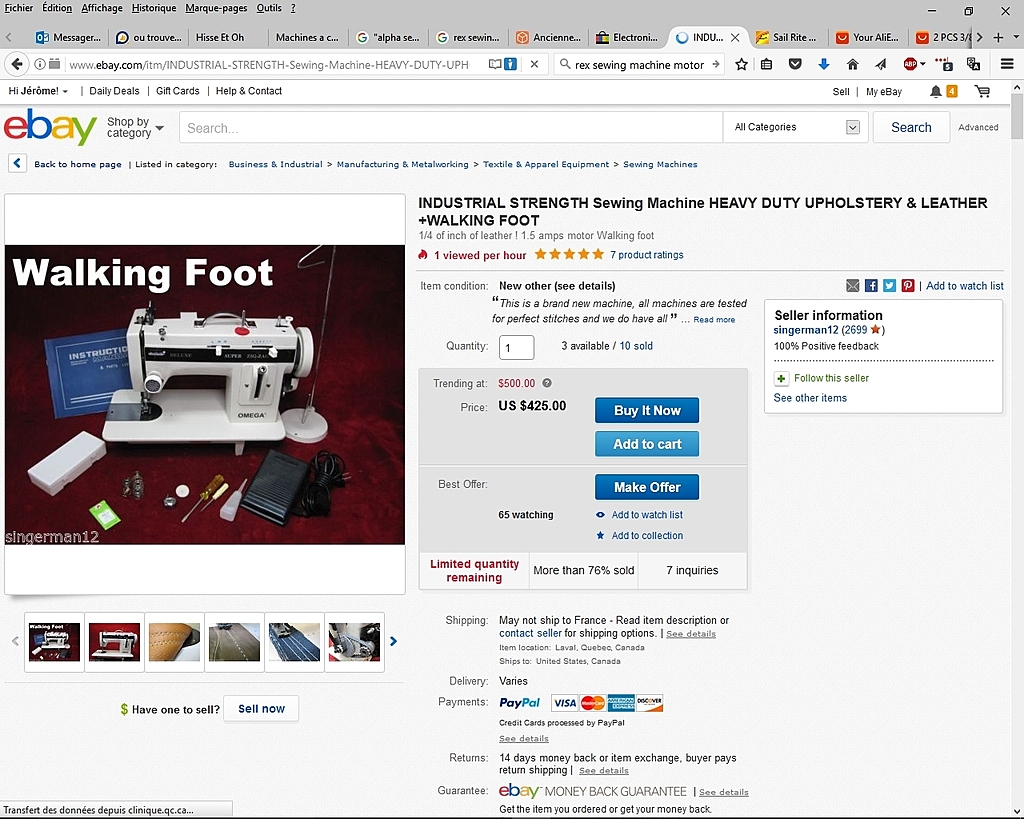Open the site identity info icon

pos(39,64)
